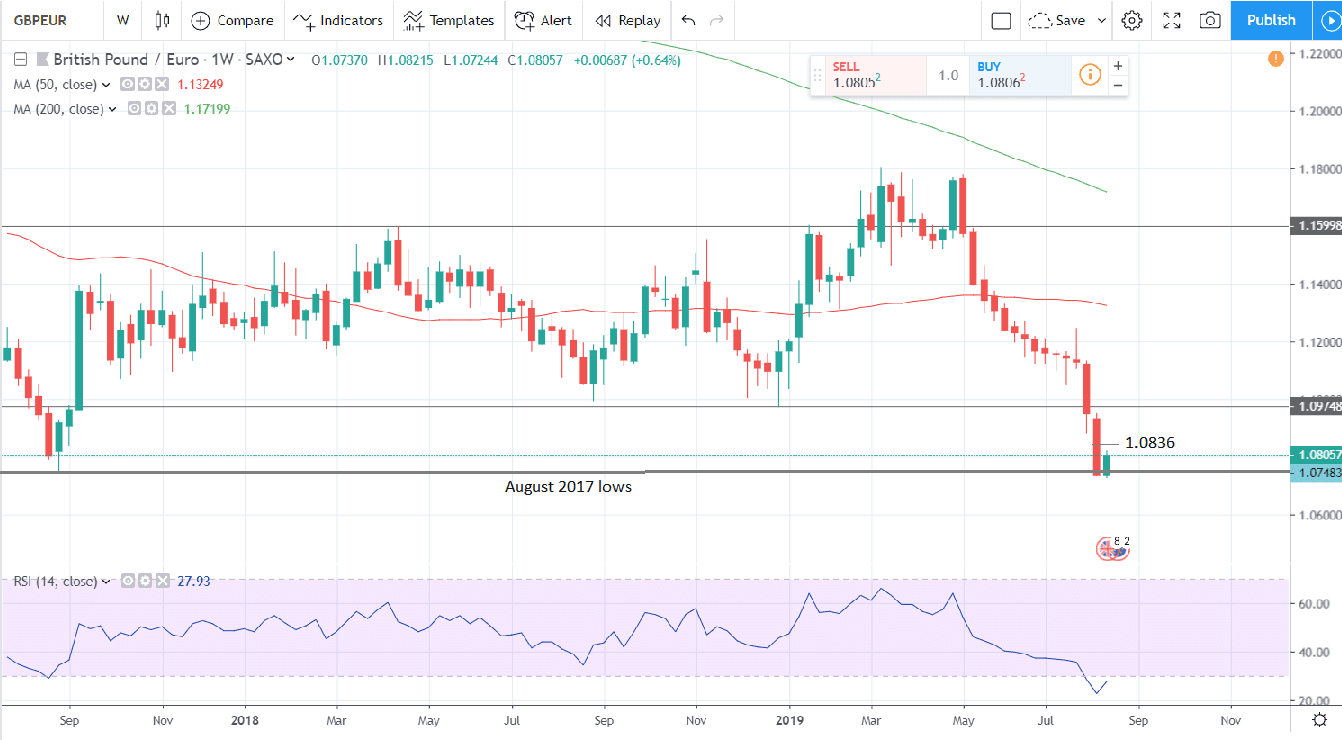Open chart properties gear icon
The width and height of the screenshot is (1342, 740).
[1132, 20]
